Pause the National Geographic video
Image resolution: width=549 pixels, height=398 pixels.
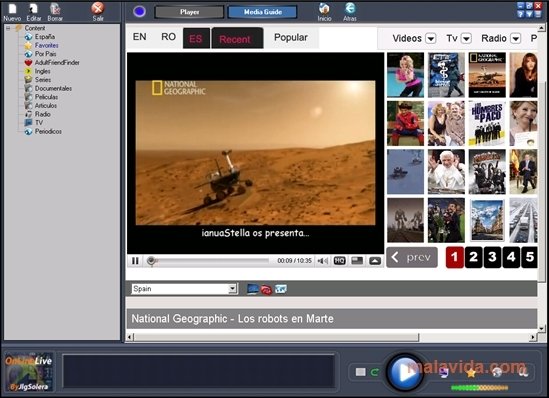coord(135,261)
